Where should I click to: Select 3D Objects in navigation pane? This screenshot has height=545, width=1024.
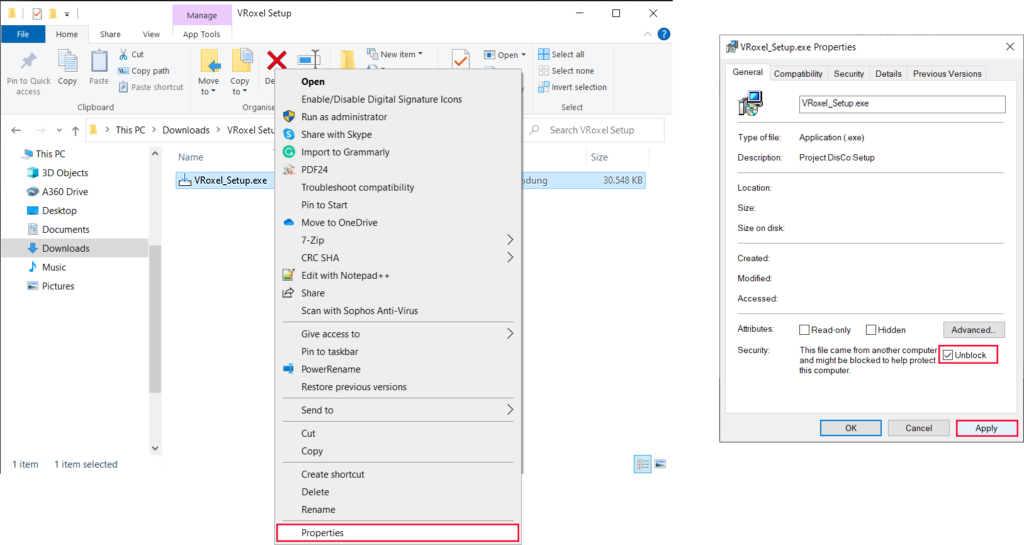click(x=57, y=173)
